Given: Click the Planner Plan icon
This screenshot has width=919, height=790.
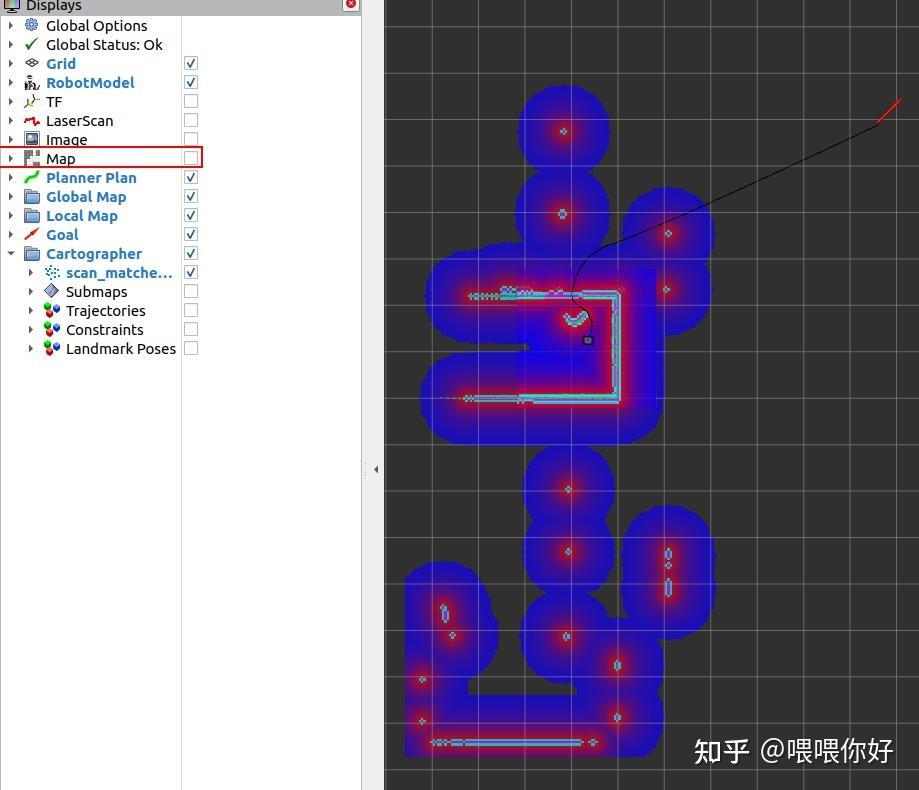Looking at the screenshot, I should [x=32, y=177].
